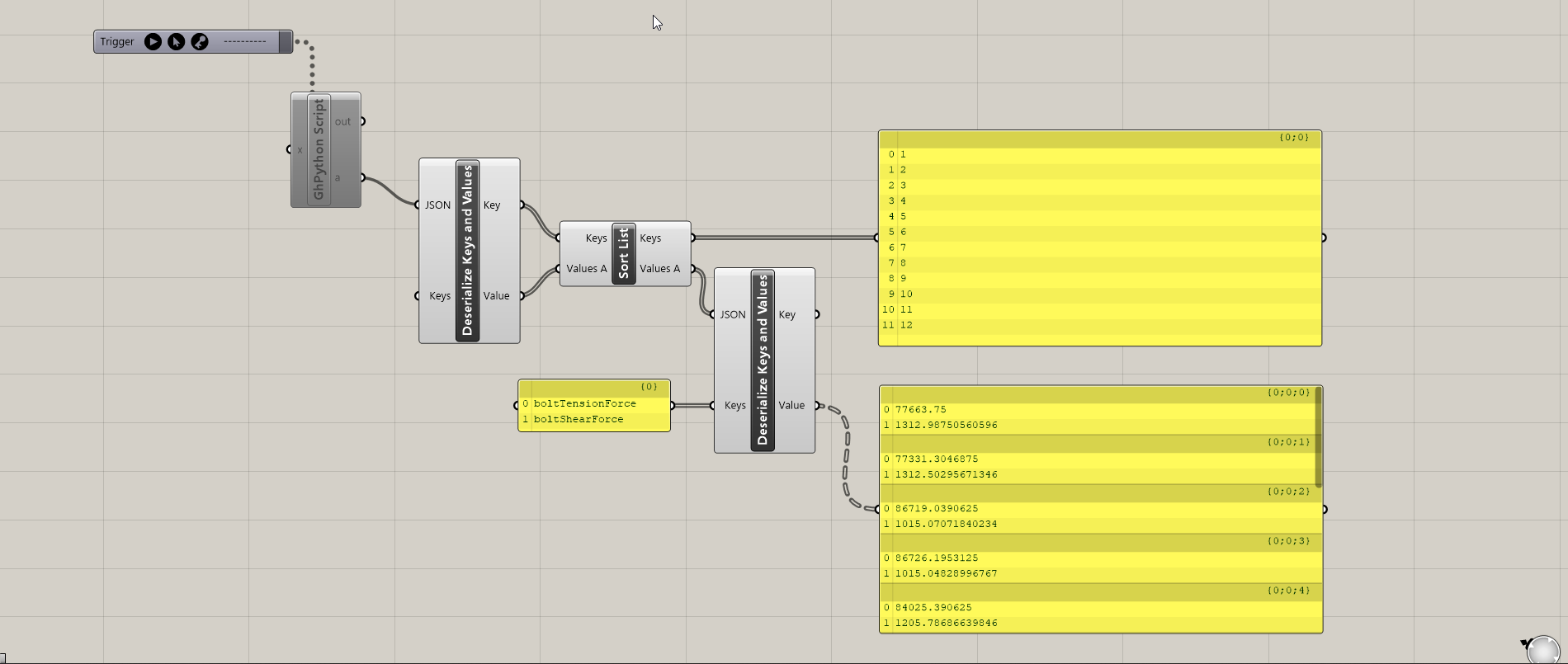Image resolution: width=1568 pixels, height=664 pixels.
Task: Click Key output on the left Deserialize component
Action: (492, 205)
